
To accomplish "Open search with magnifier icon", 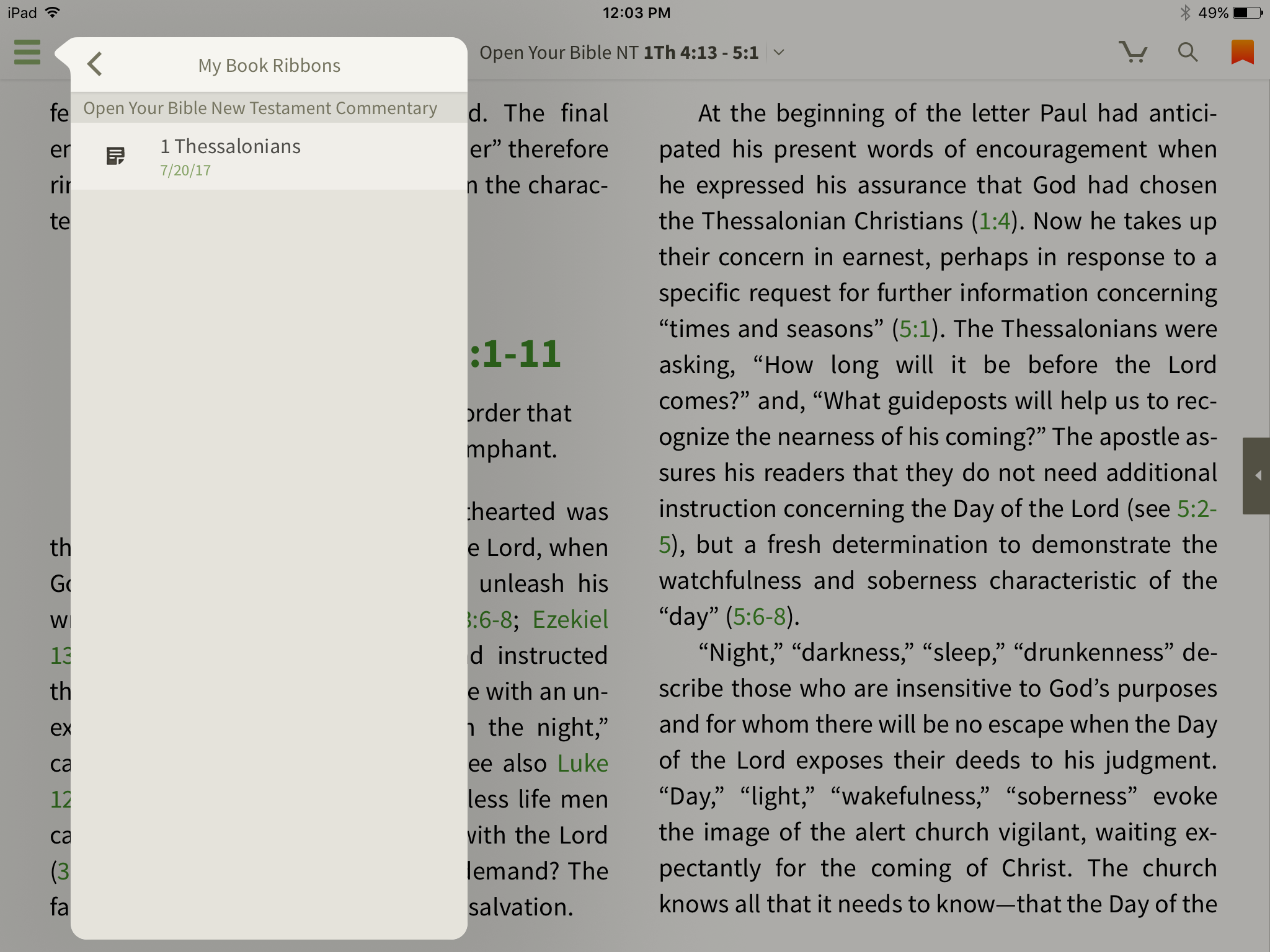I will pos(1188,52).
